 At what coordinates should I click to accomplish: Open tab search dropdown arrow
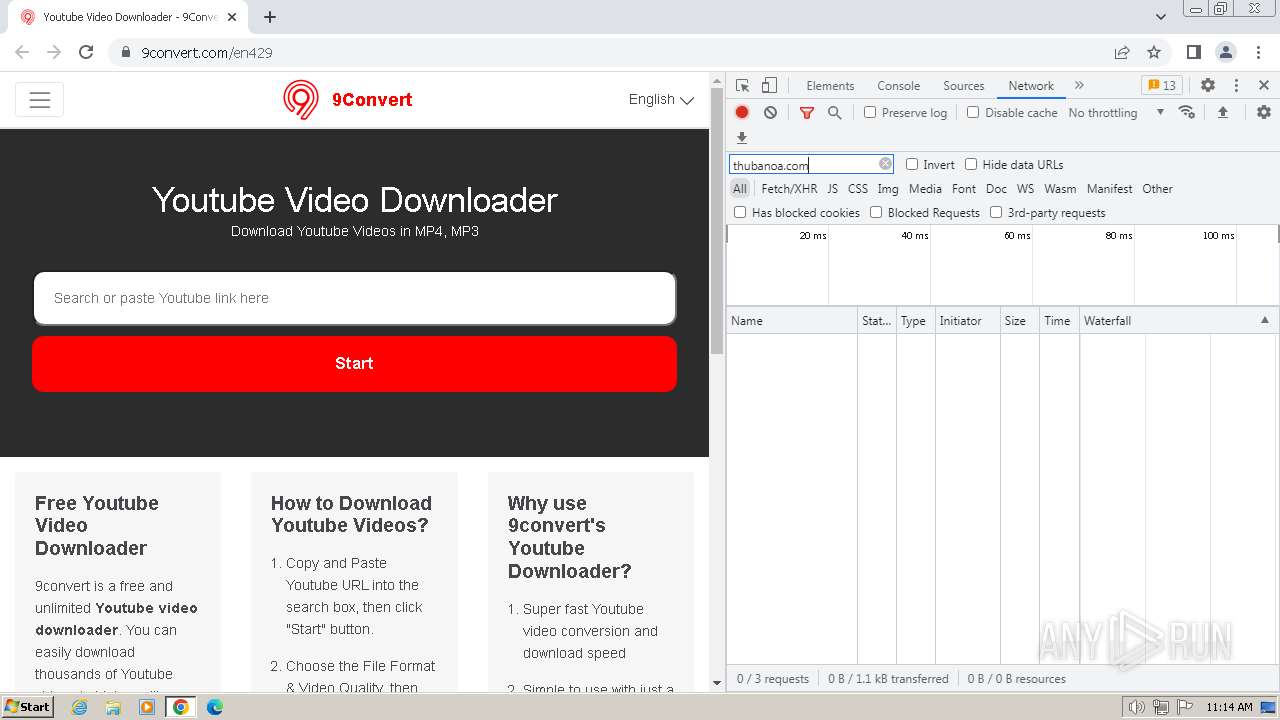pyautogui.click(x=1161, y=17)
